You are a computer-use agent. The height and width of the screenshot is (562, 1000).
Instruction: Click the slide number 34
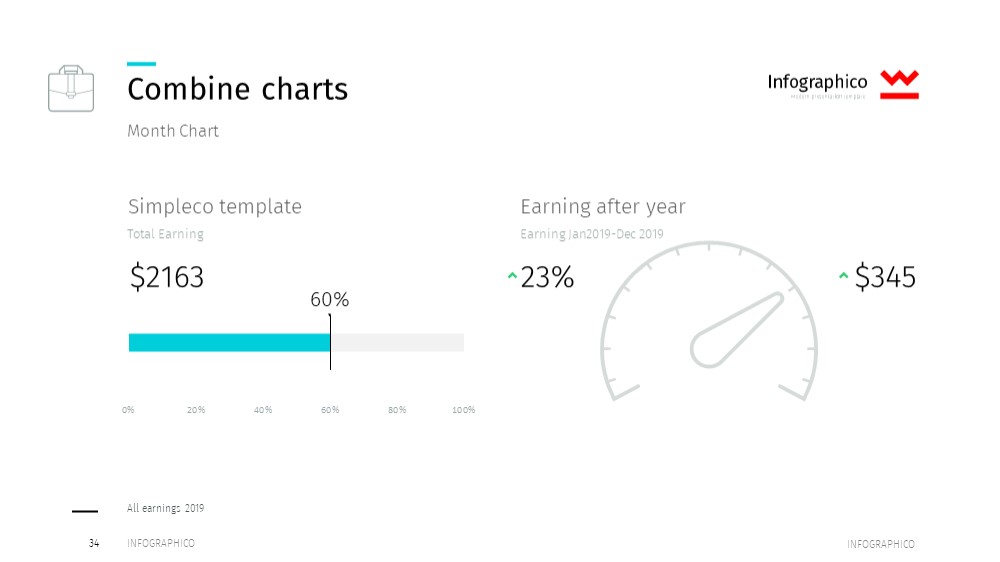94,544
